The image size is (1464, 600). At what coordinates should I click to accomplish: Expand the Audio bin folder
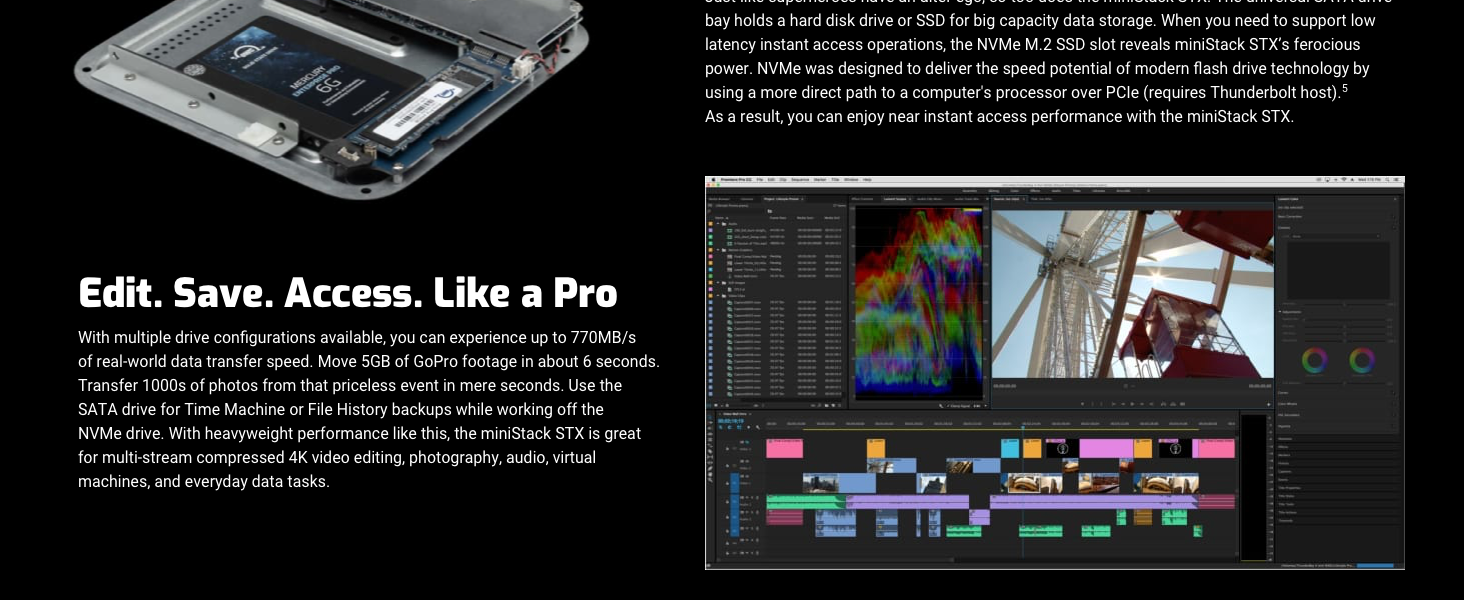click(x=719, y=224)
